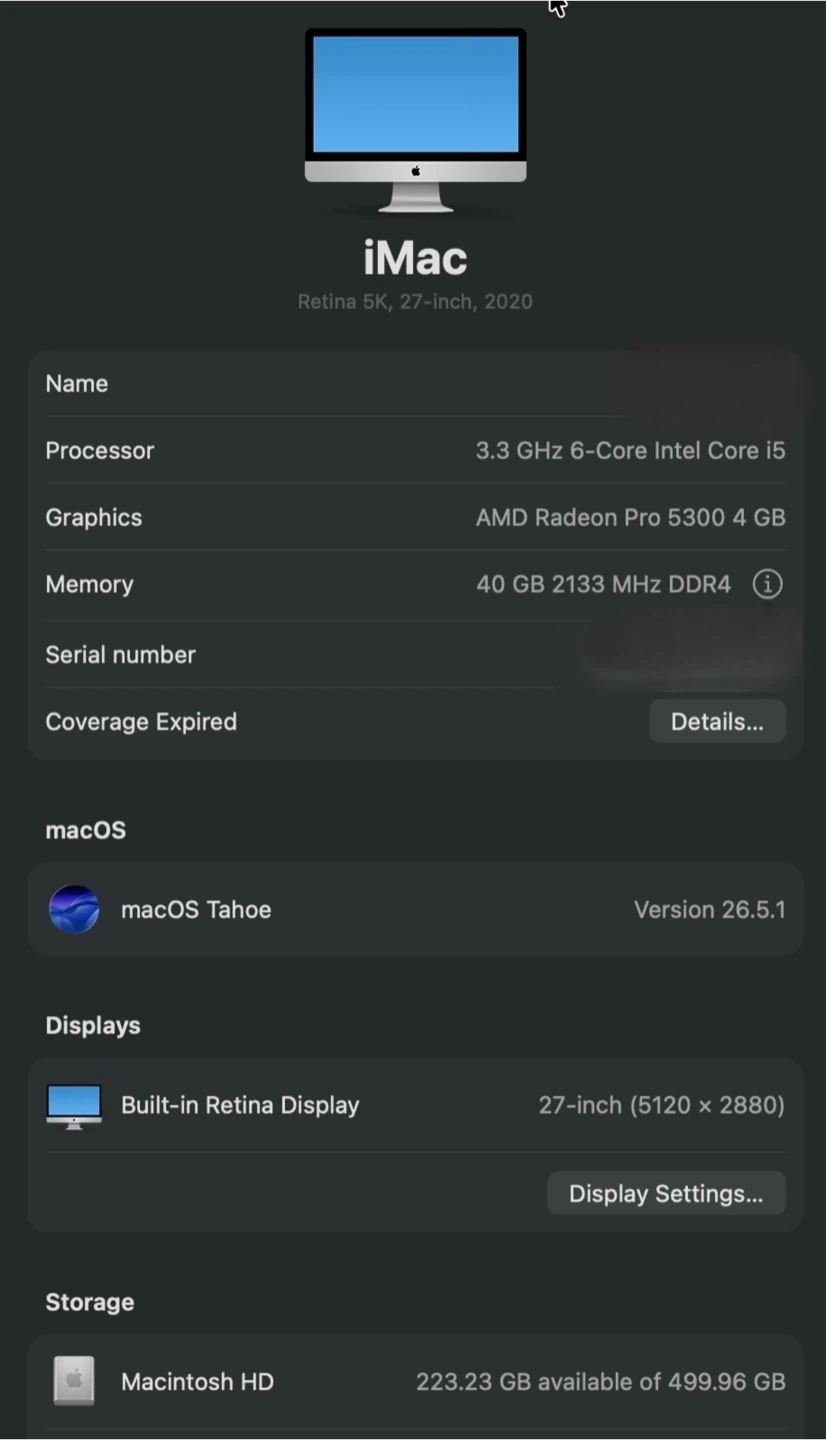
Task: Click 'Retina 5K, 27-inch, 2020' subtitle
Action: 415,301
